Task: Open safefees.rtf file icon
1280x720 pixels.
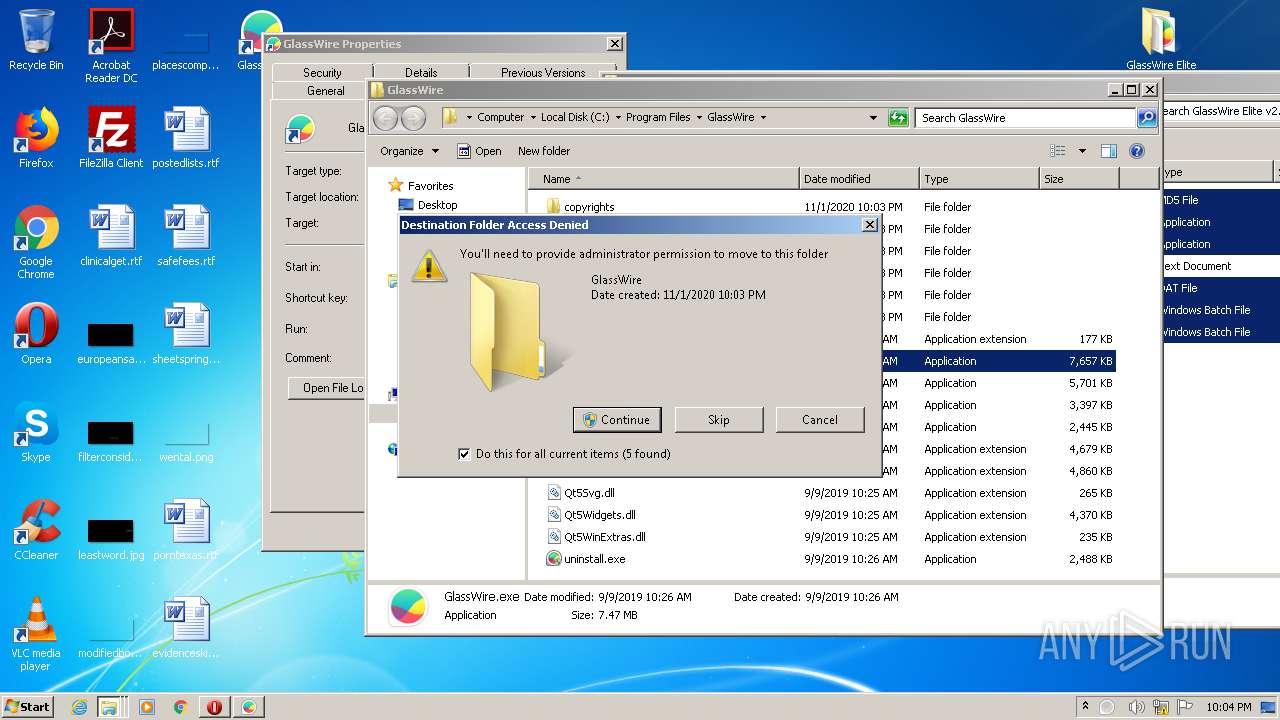Action: [186, 236]
